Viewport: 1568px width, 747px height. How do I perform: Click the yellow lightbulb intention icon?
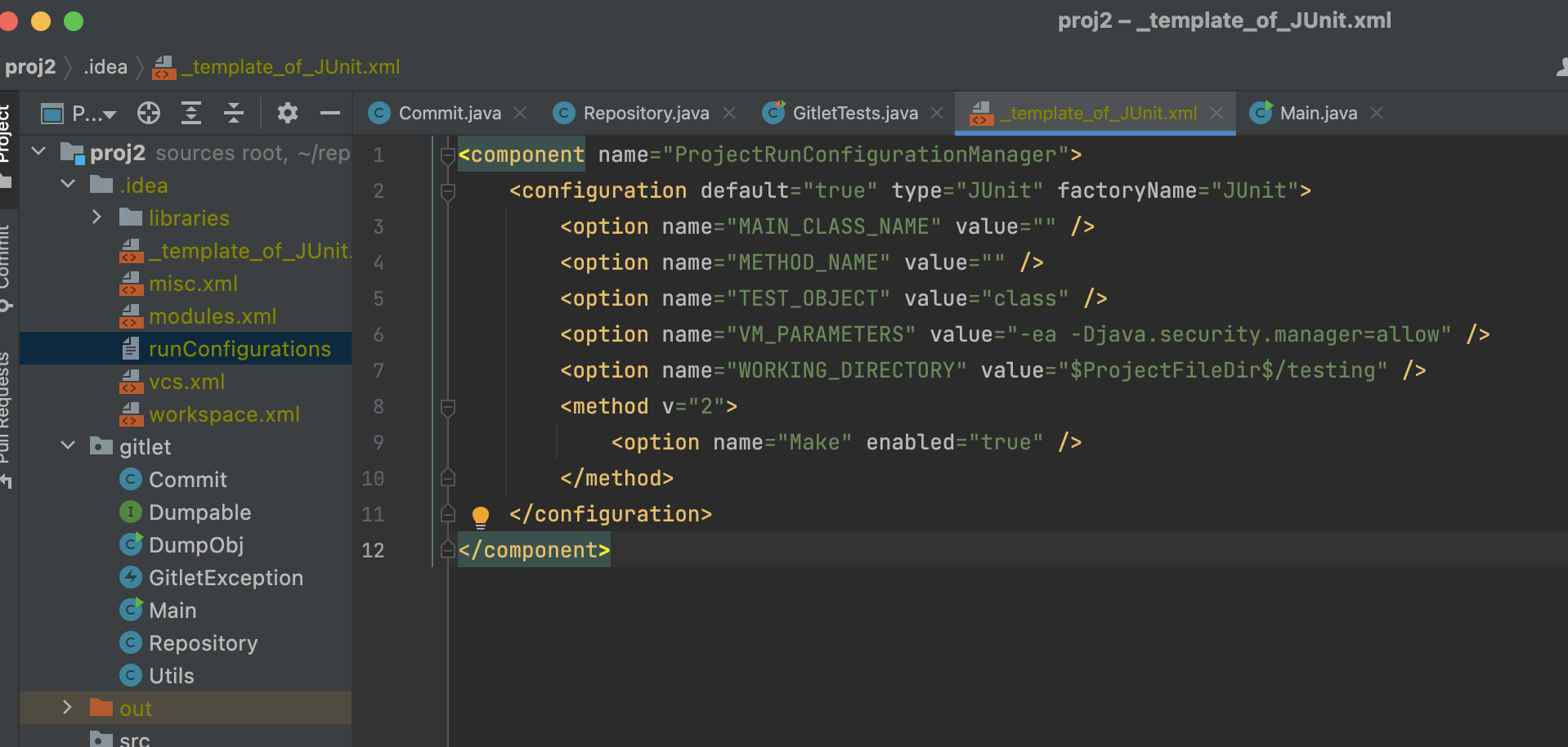click(x=481, y=516)
